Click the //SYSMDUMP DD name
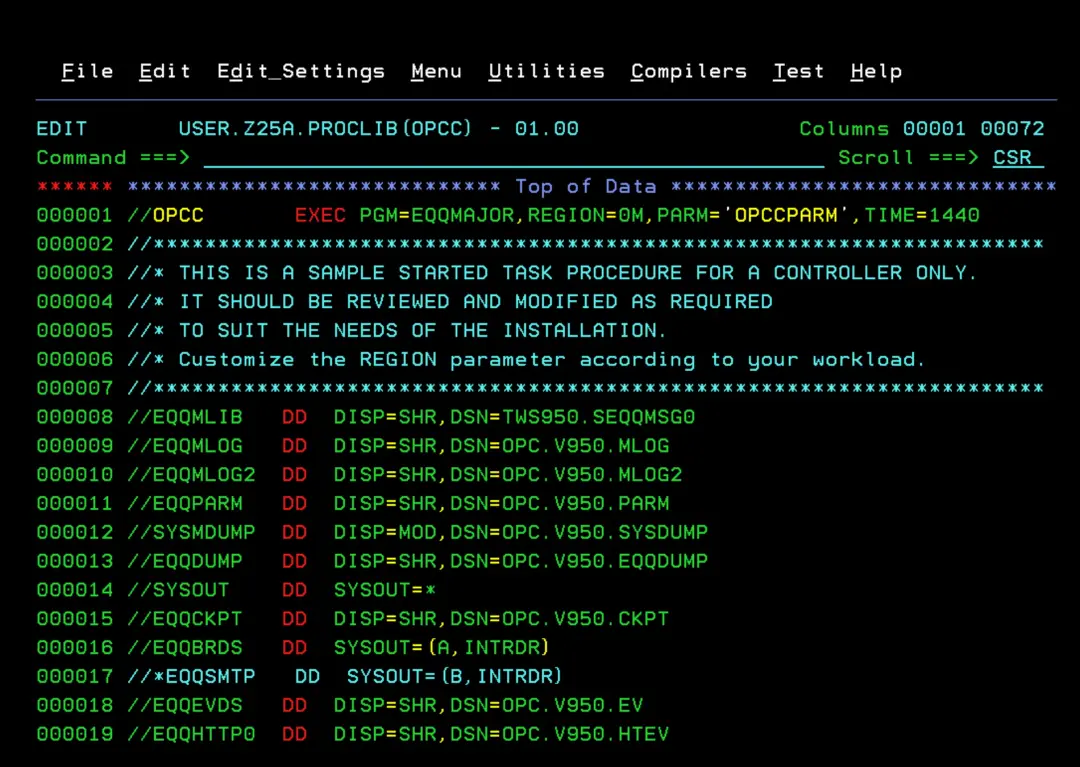The width and height of the screenshot is (1080, 767). pyautogui.click(x=191, y=534)
